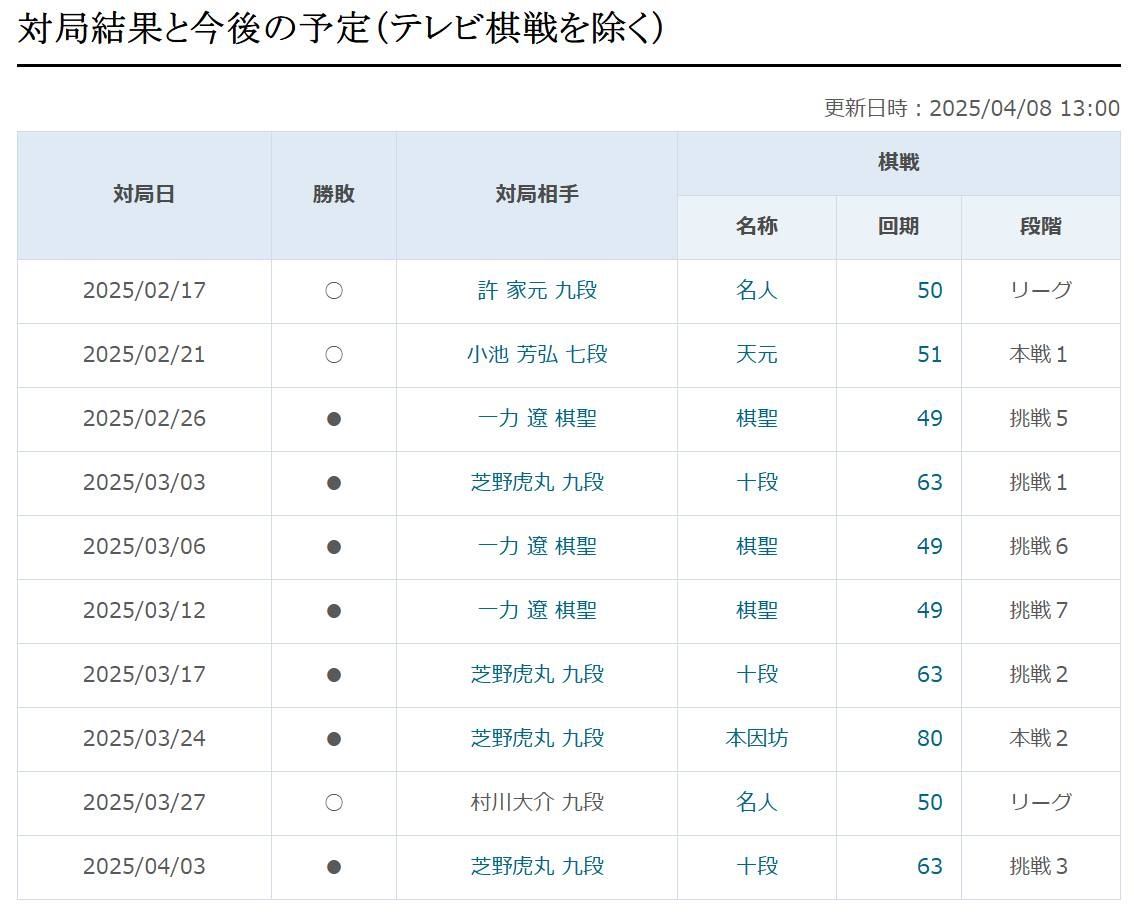Click round 50 in the 2025/03/27 row
Image resolution: width=1134 pixels, height=916 pixels.
(x=929, y=803)
